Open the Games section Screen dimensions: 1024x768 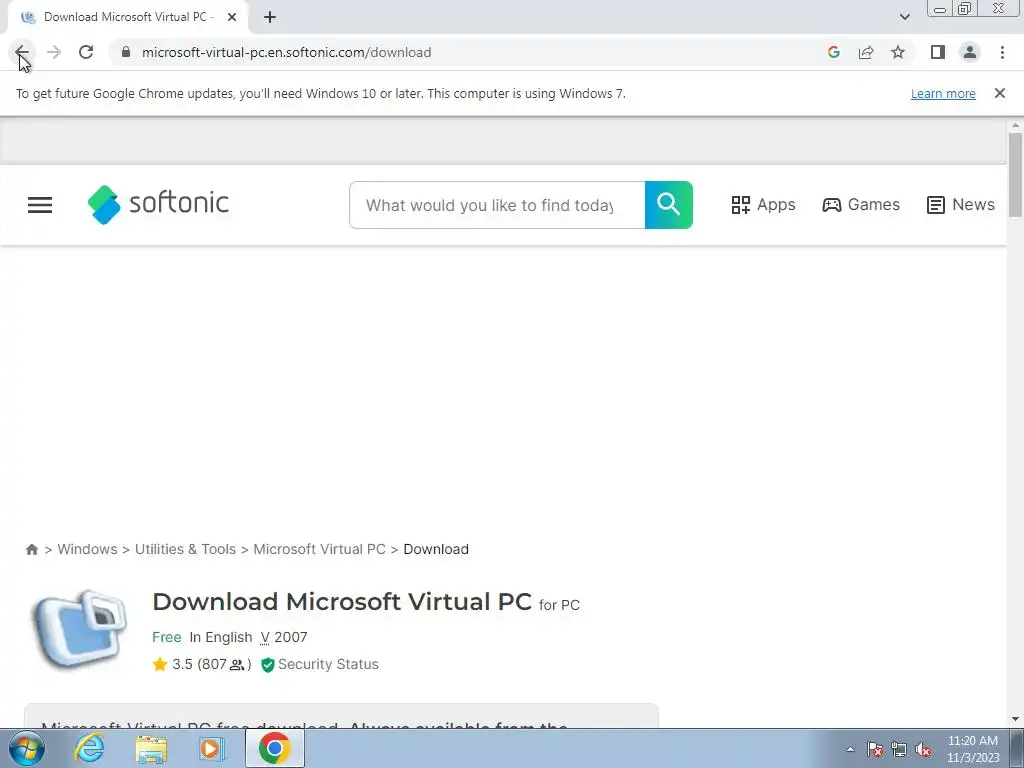[861, 205]
